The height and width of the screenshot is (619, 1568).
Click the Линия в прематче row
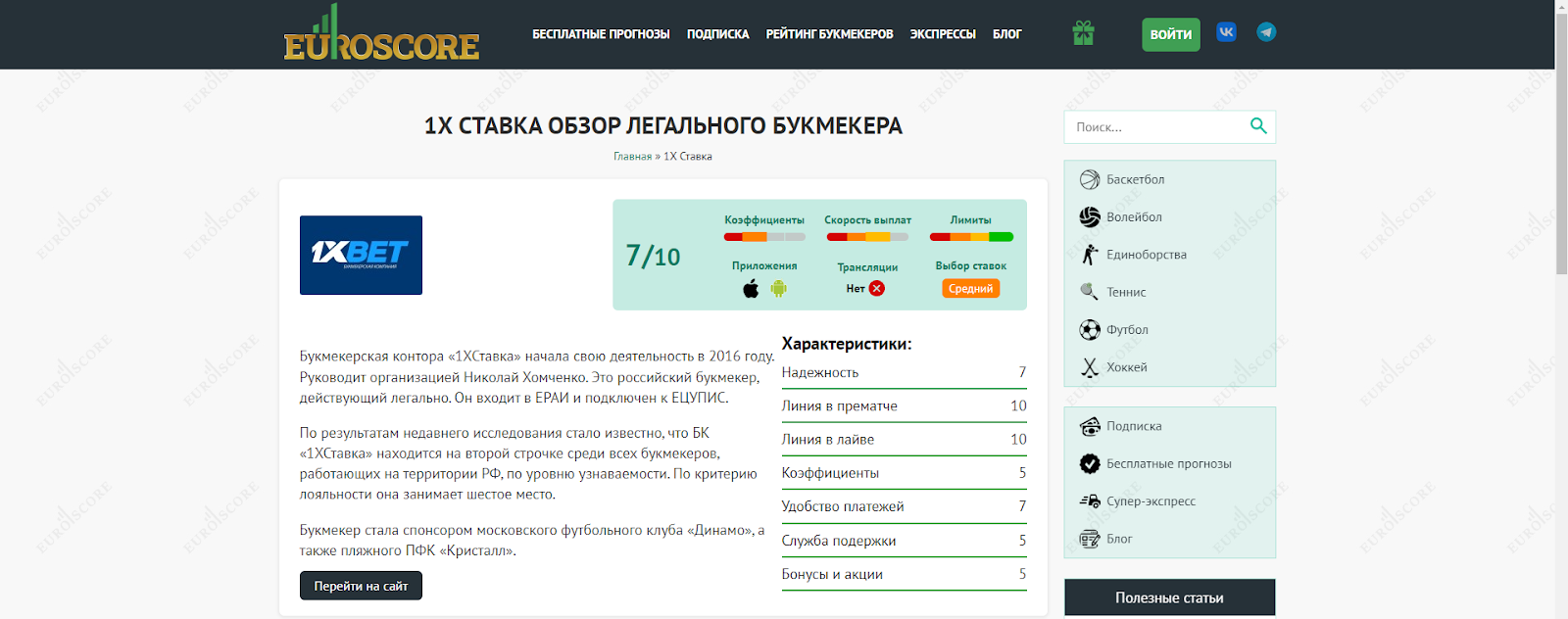point(904,405)
